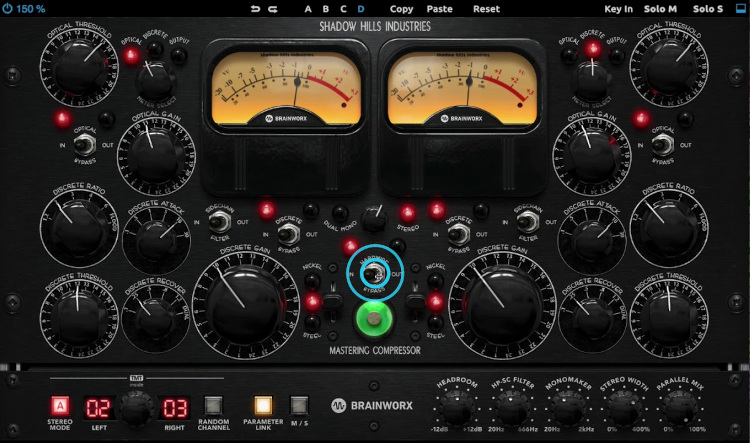This screenshot has width=750, height=443.
Task: Click the Monomaker knob
Action: 568,407
